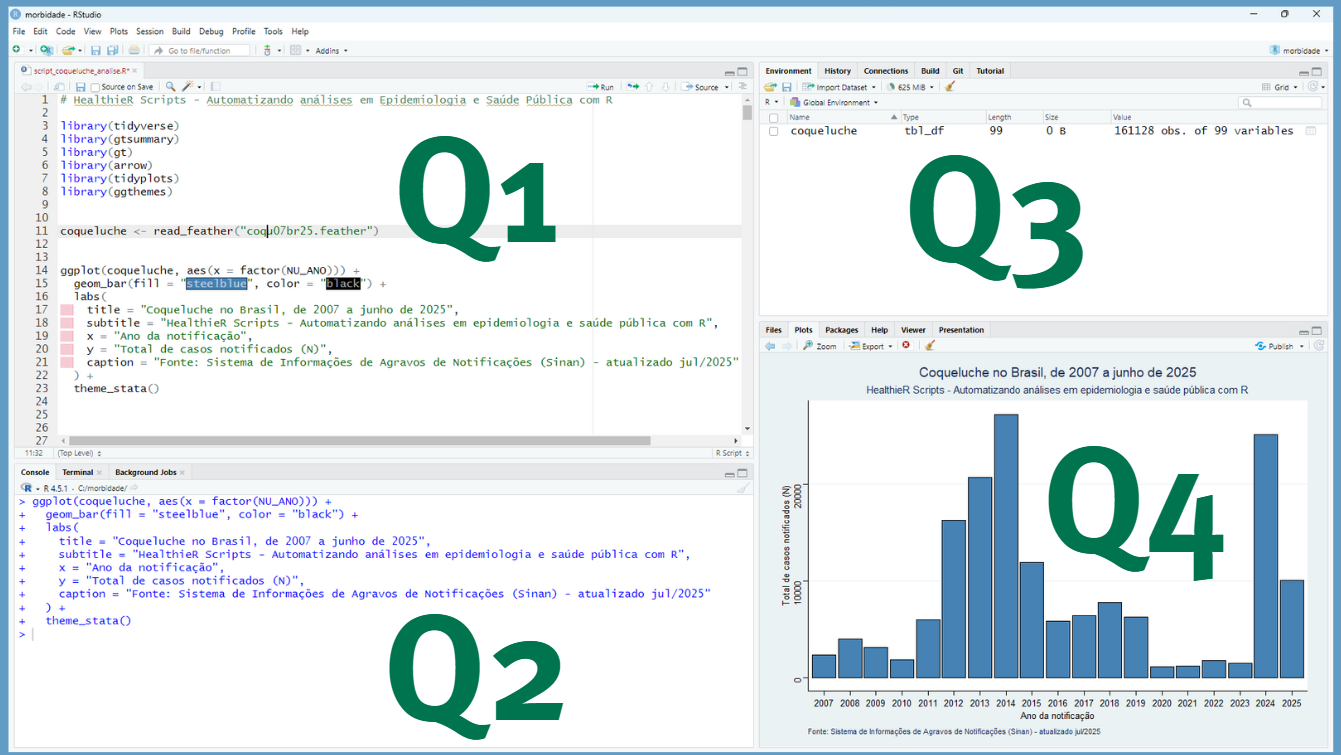Viewport: 1341px width, 755px height.
Task: View the coqueluche data table via the grid icon
Action: point(1310,131)
